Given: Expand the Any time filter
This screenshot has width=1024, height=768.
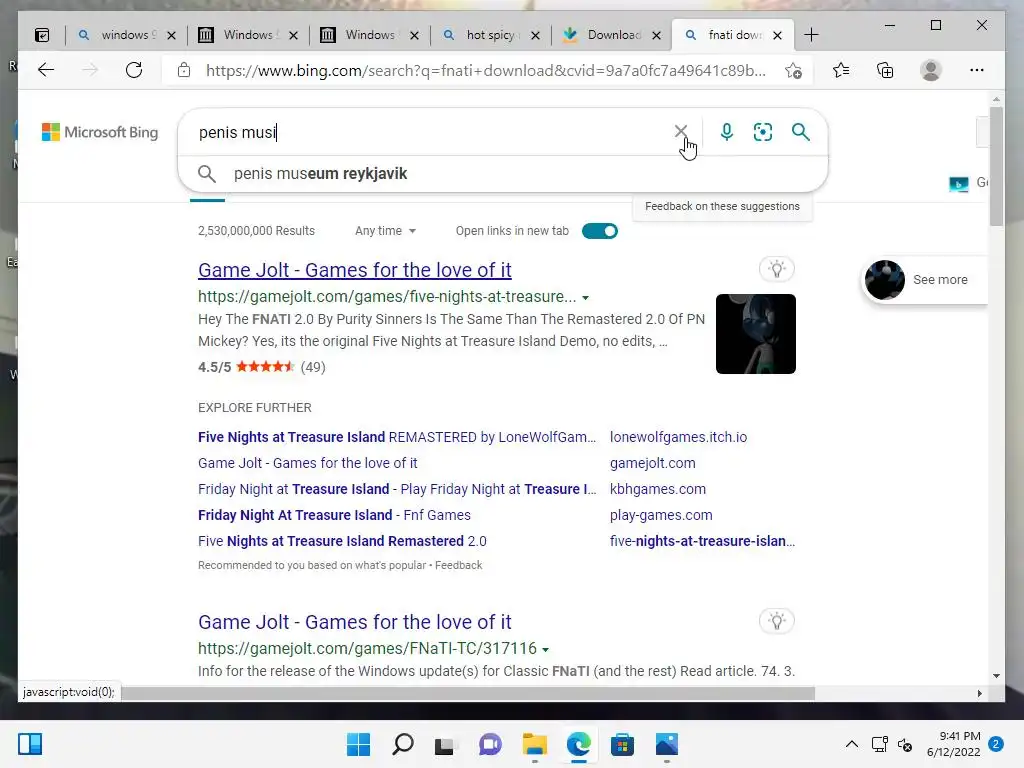Looking at the screenshot, I should pyautogui.click(x=385, y=231).
